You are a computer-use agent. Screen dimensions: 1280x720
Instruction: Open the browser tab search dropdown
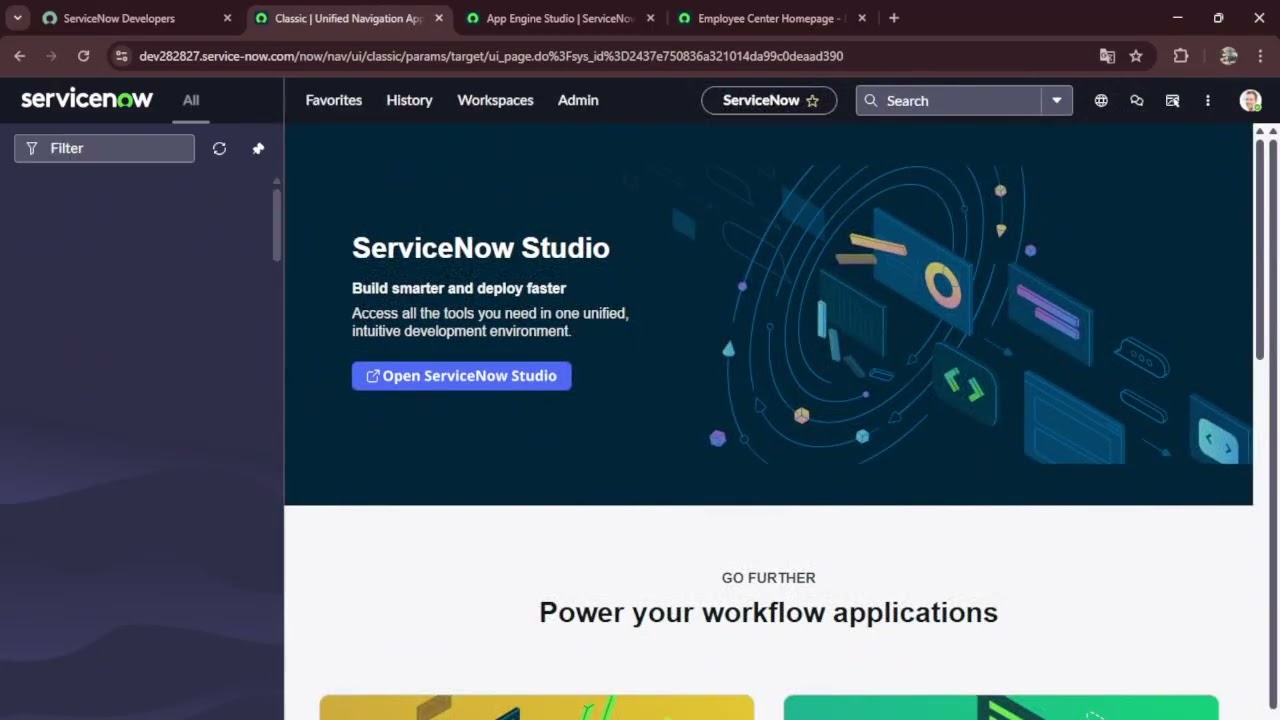[x=17, y=18]
